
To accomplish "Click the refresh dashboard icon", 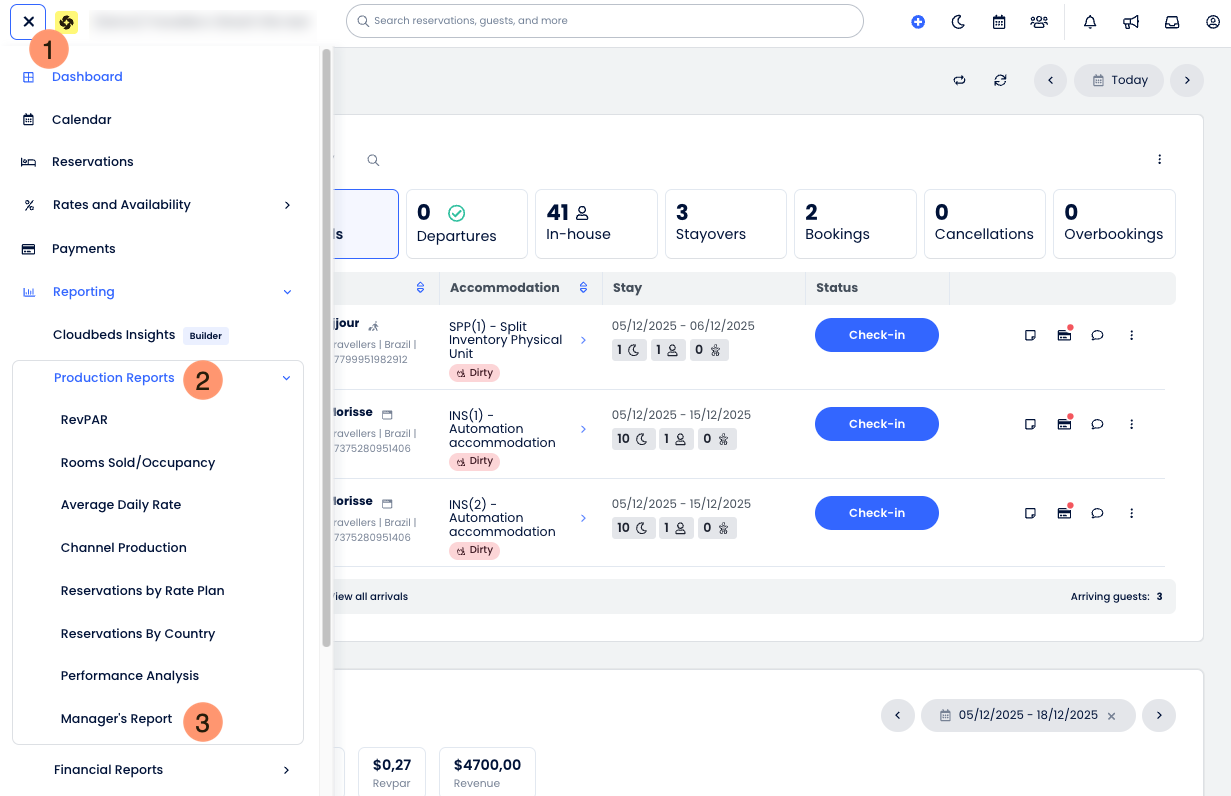I will (x=1000, y=80).
